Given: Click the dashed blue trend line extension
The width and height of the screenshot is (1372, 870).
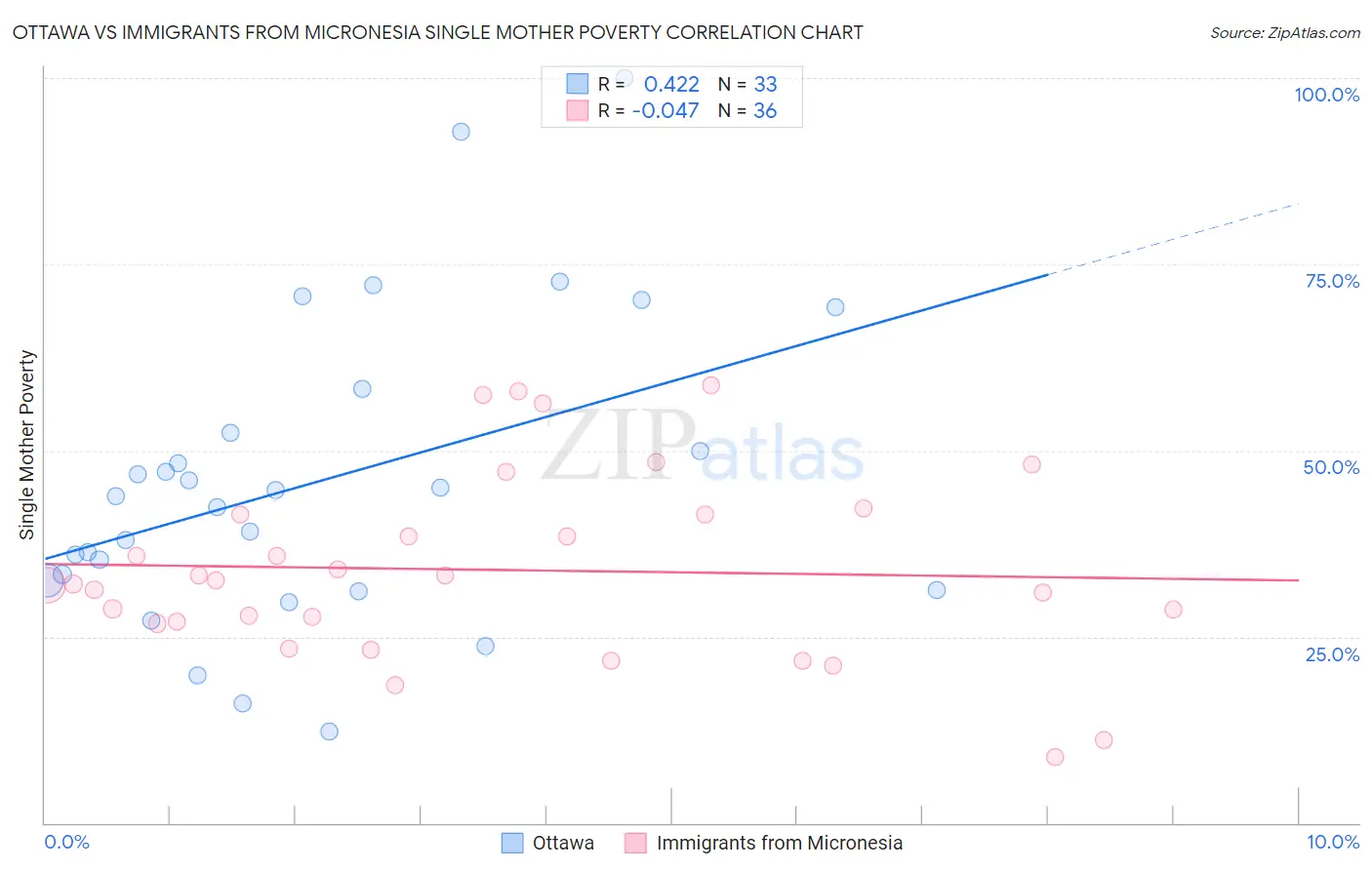Looking at the screenshot, I should (x=1173, y=239).
